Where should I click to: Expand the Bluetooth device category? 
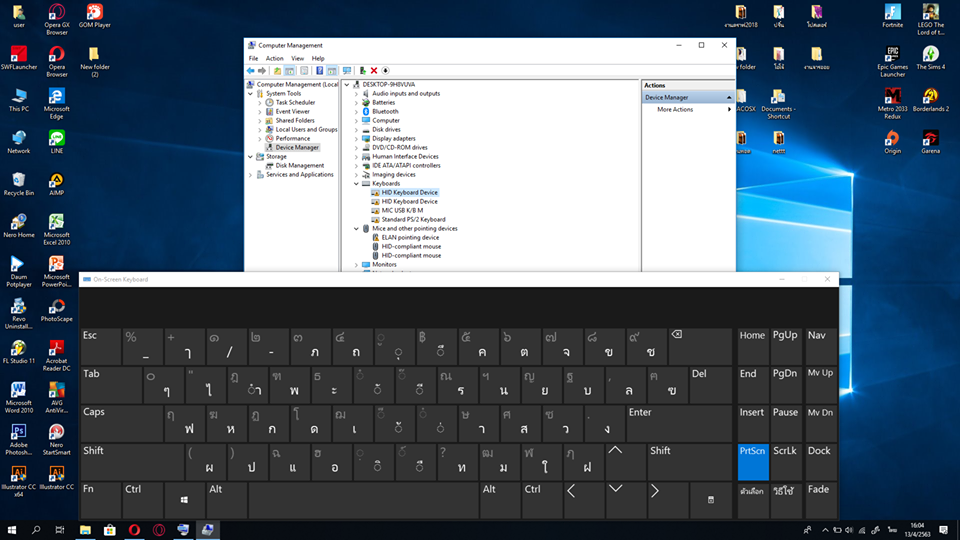(356, 111)
